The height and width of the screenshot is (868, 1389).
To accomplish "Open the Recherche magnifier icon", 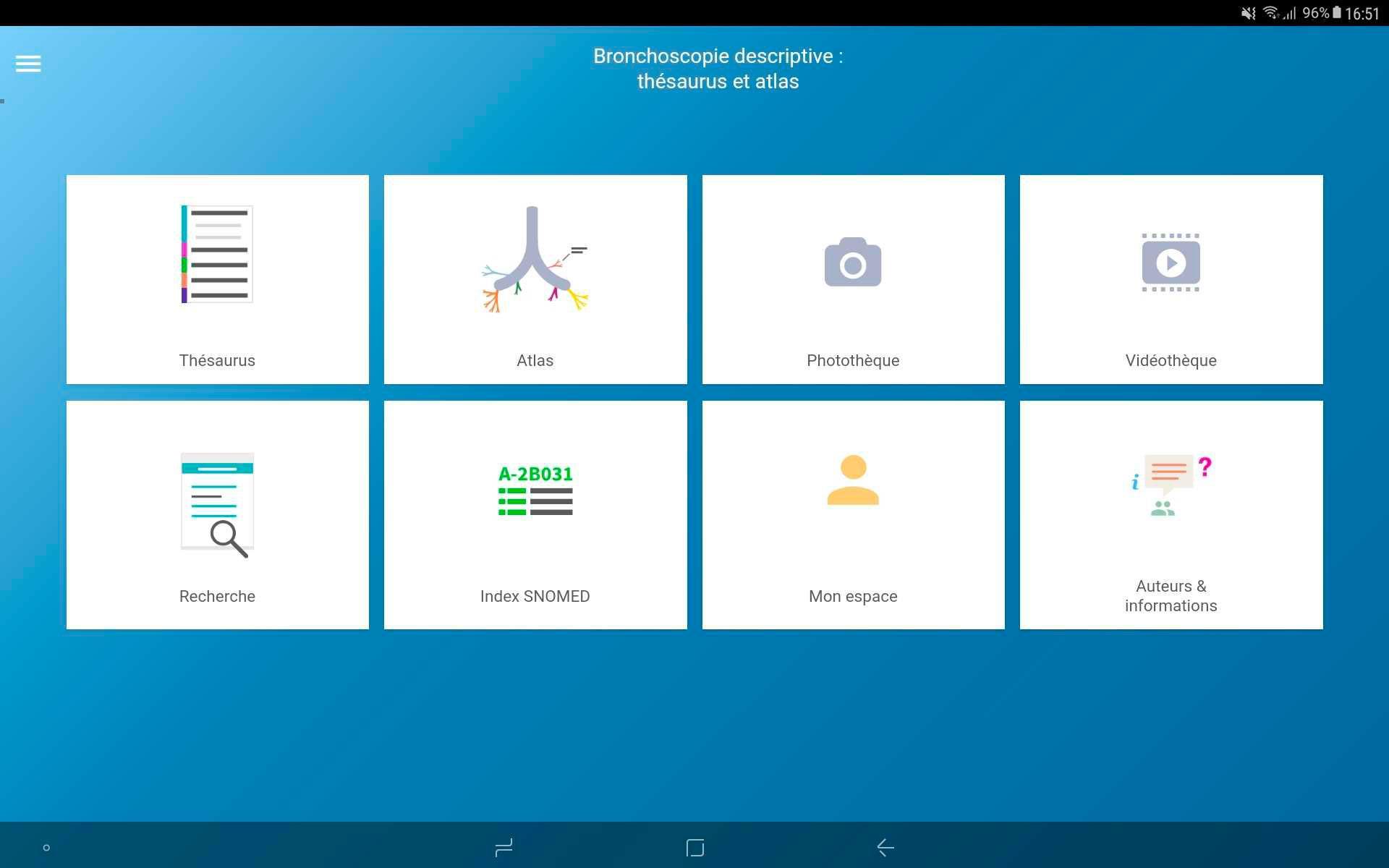I will (x=217, y=505).
